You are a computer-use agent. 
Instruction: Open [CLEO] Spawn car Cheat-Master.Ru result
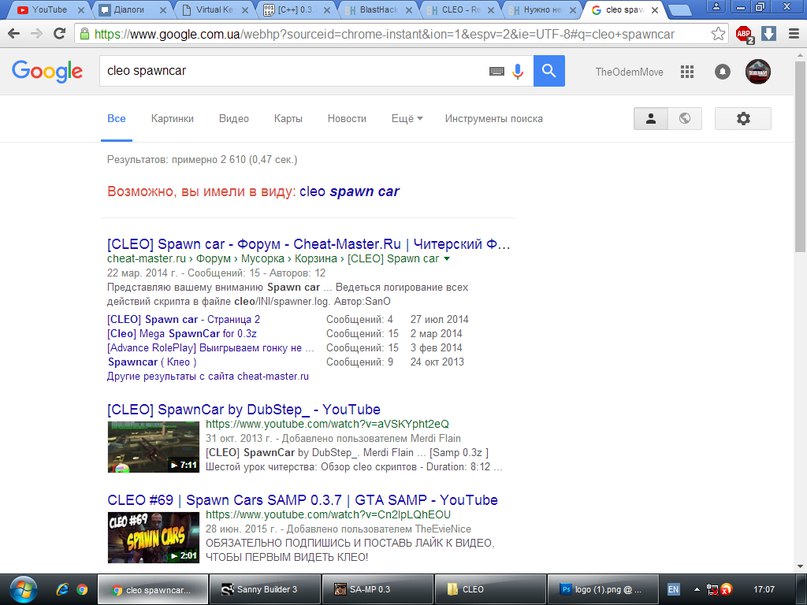308,244
